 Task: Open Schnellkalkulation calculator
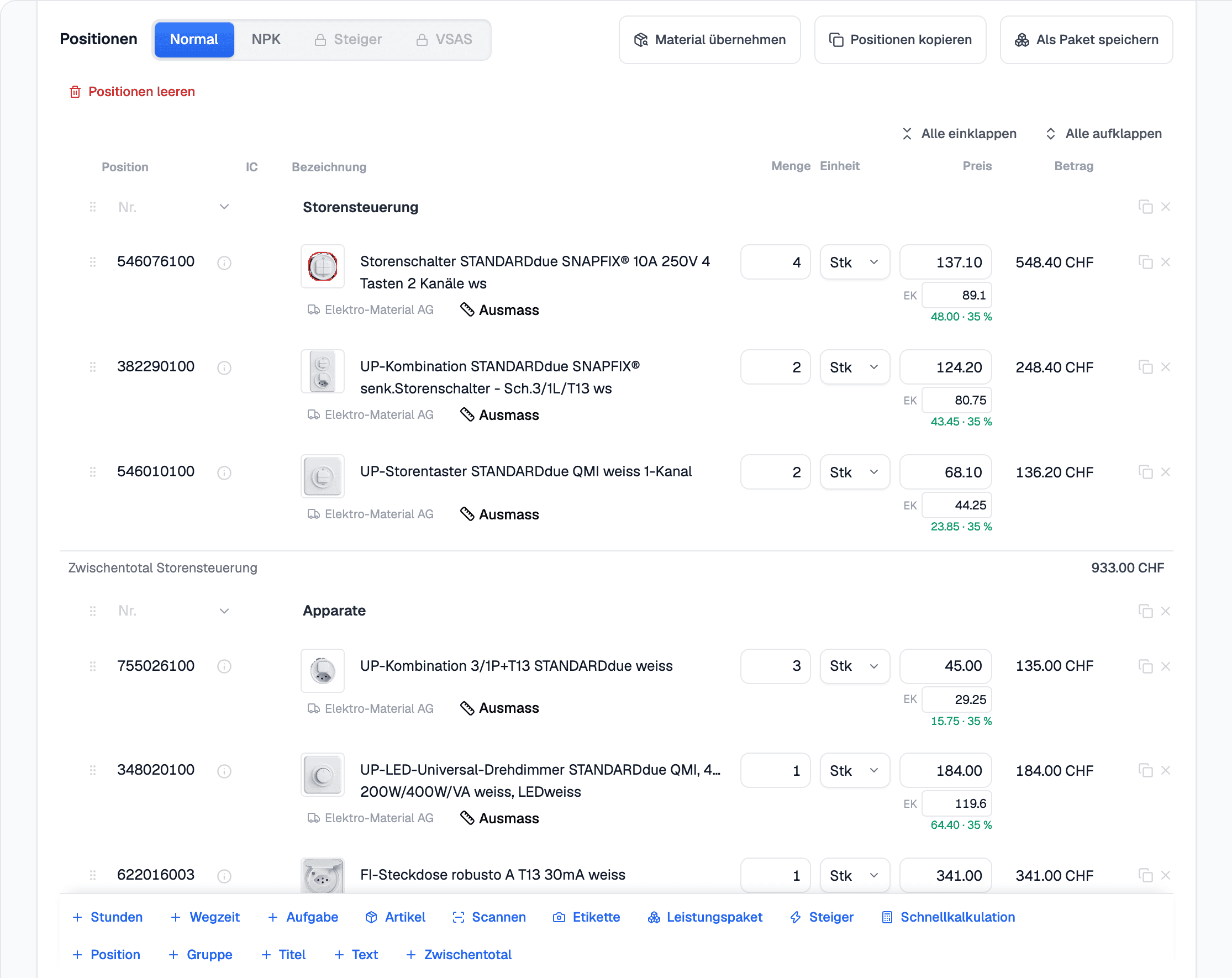pos(949,917)
